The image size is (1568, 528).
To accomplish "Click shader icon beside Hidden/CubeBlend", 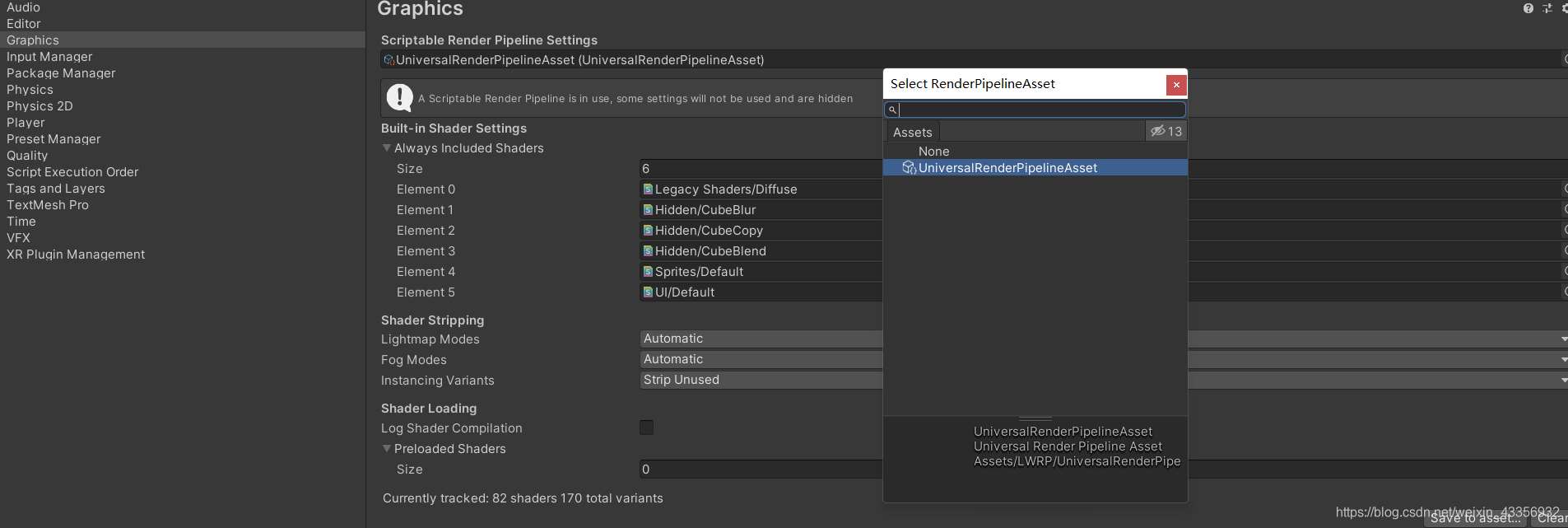I will tap(648, 251).
